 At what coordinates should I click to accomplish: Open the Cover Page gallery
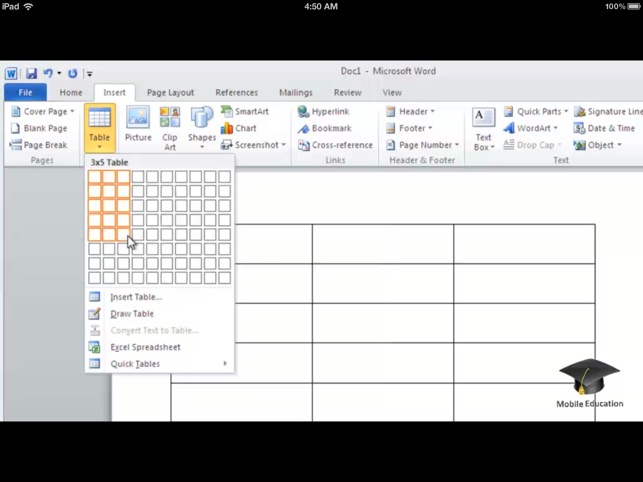tap(43, 112)
